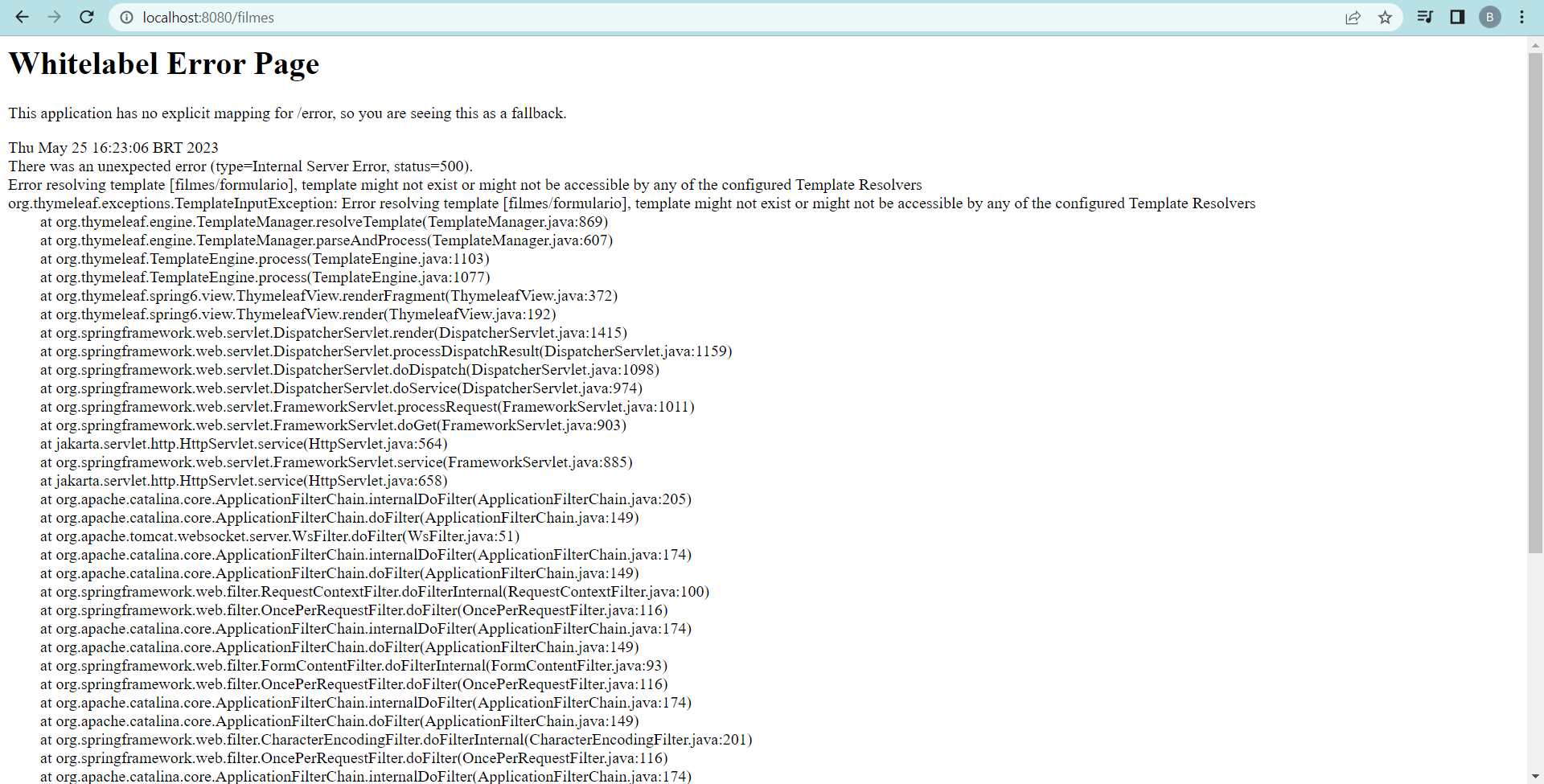The image size is (1544, 784).
Task: Click the timestamp Thu May 25 16:23:06
Action: [x=113, y=148]
